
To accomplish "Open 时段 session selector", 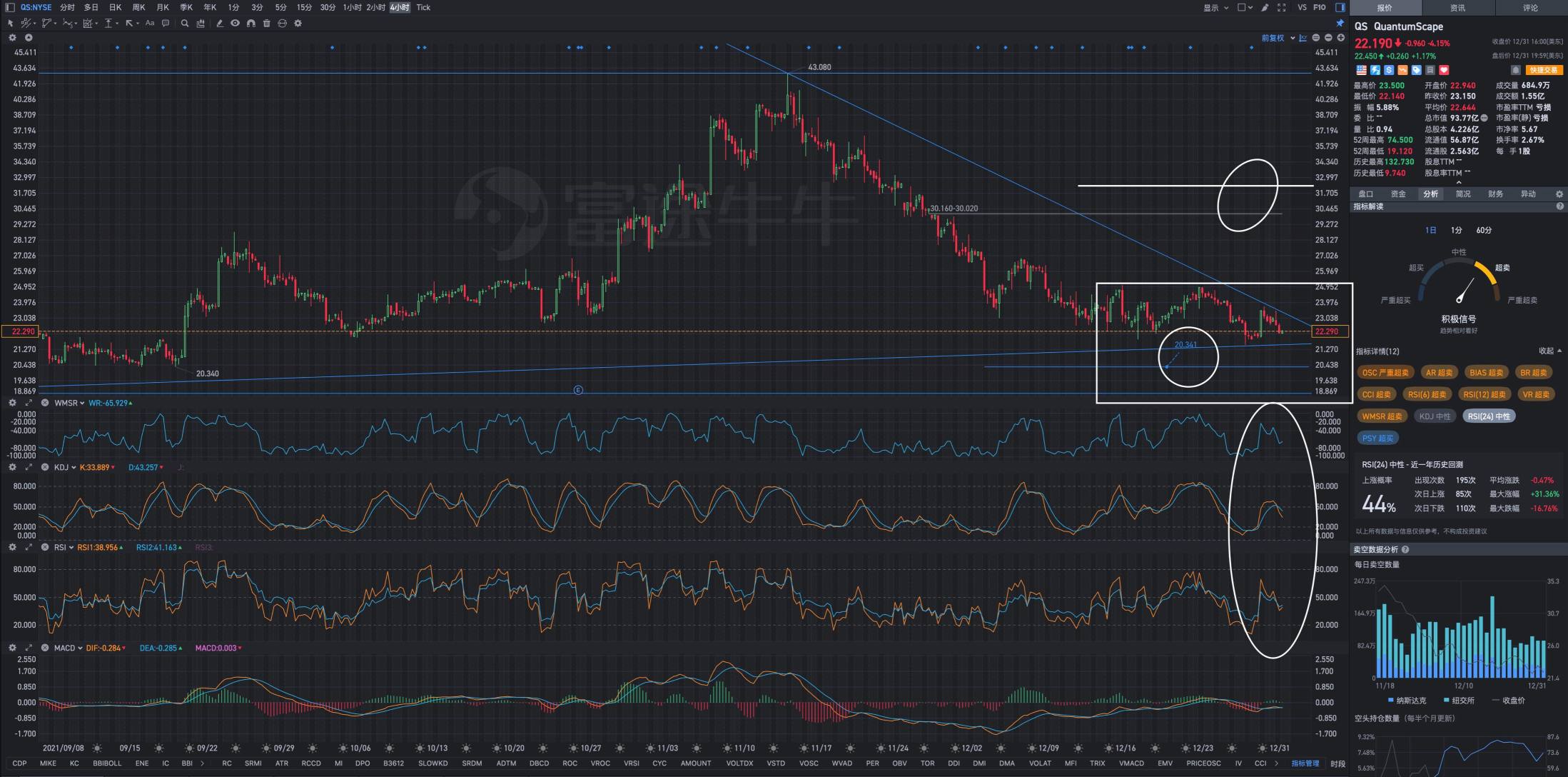I will (x=1337, y=763).
